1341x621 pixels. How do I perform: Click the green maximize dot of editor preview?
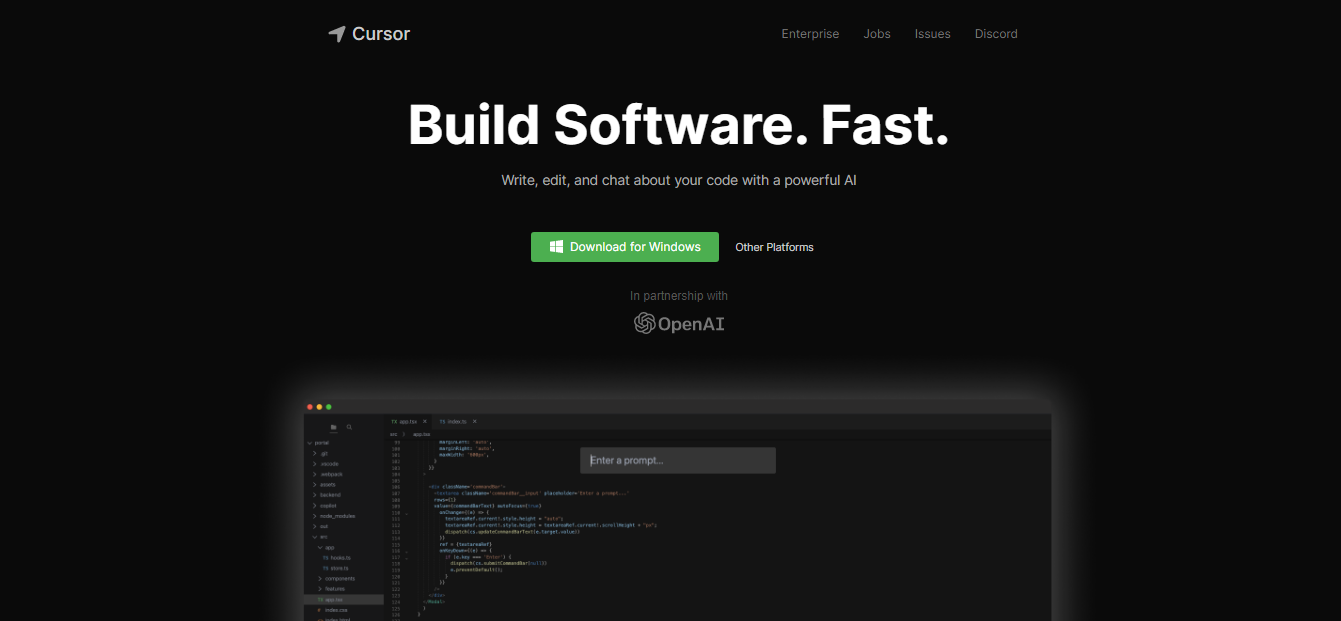pos(329,407)
